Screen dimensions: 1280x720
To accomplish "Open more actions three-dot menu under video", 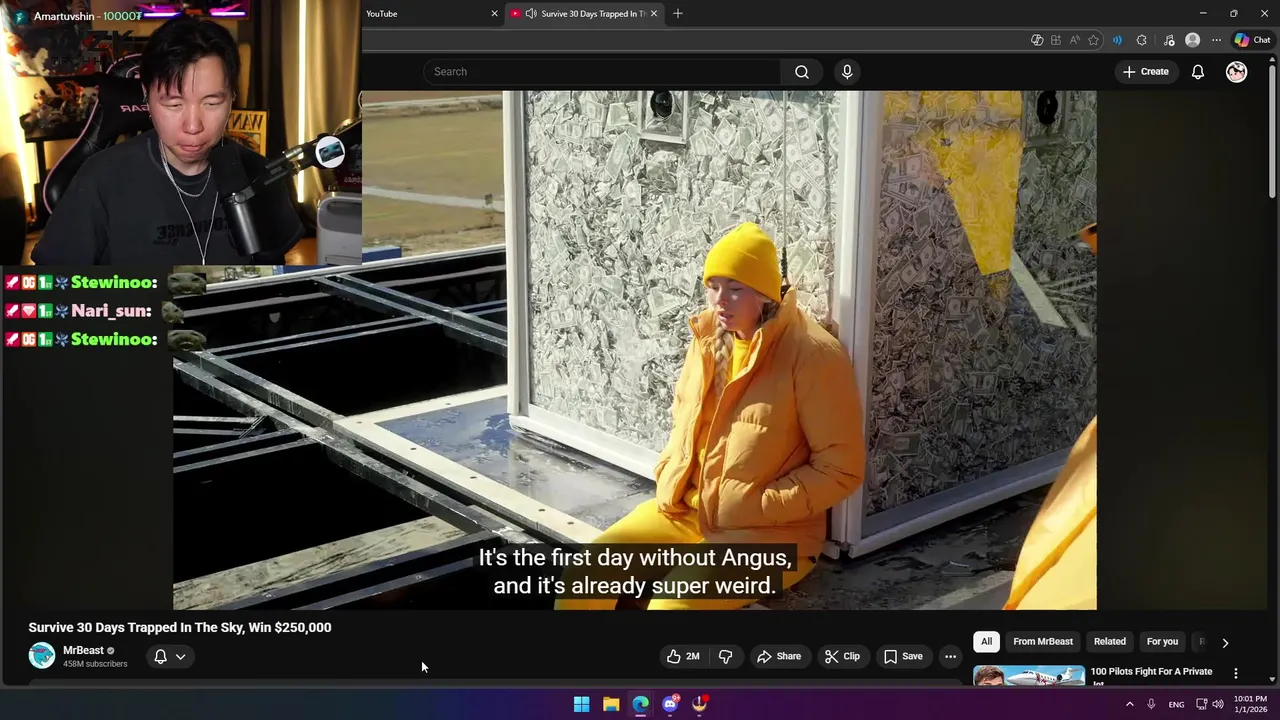I will pos(950,656).
